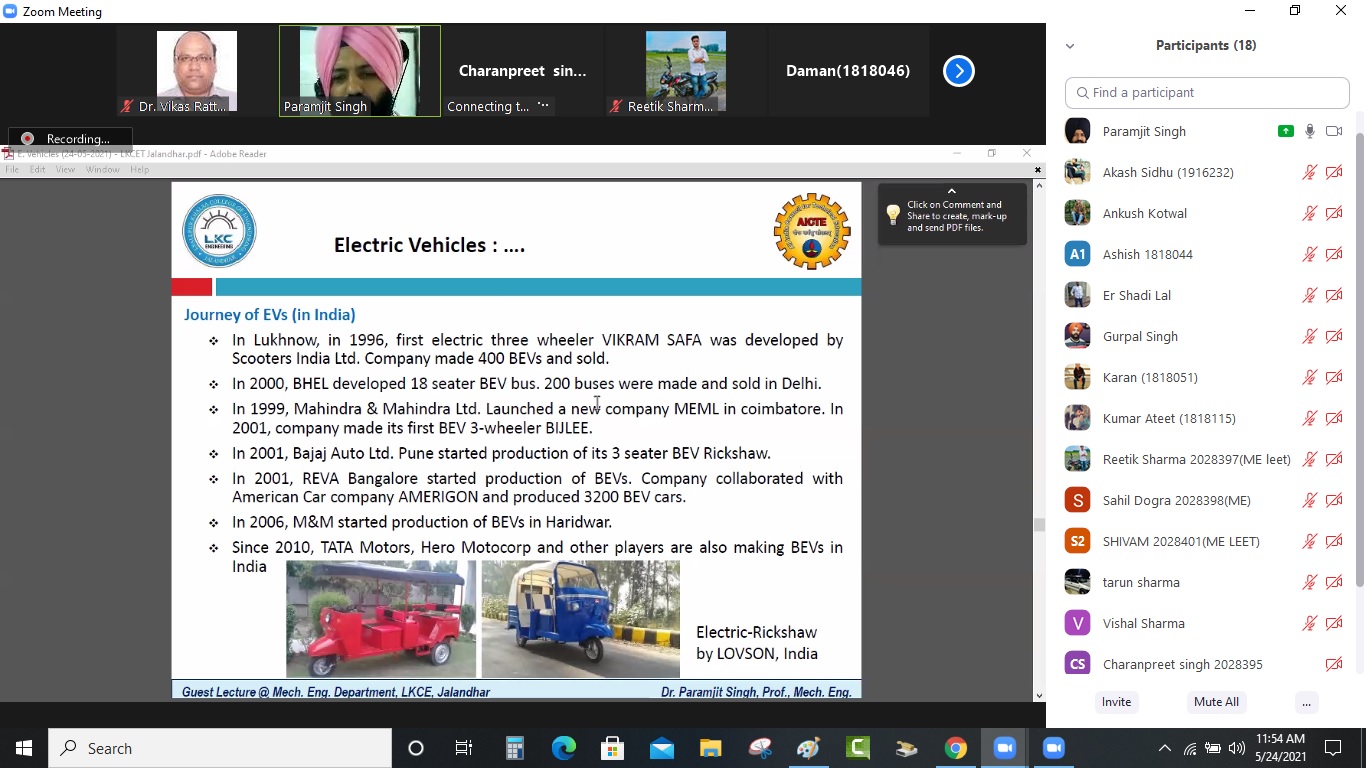Click Ashish 1818044's A1 avatar
The height and width of the screenshot is (768, 1366).
coord(1077,254)
